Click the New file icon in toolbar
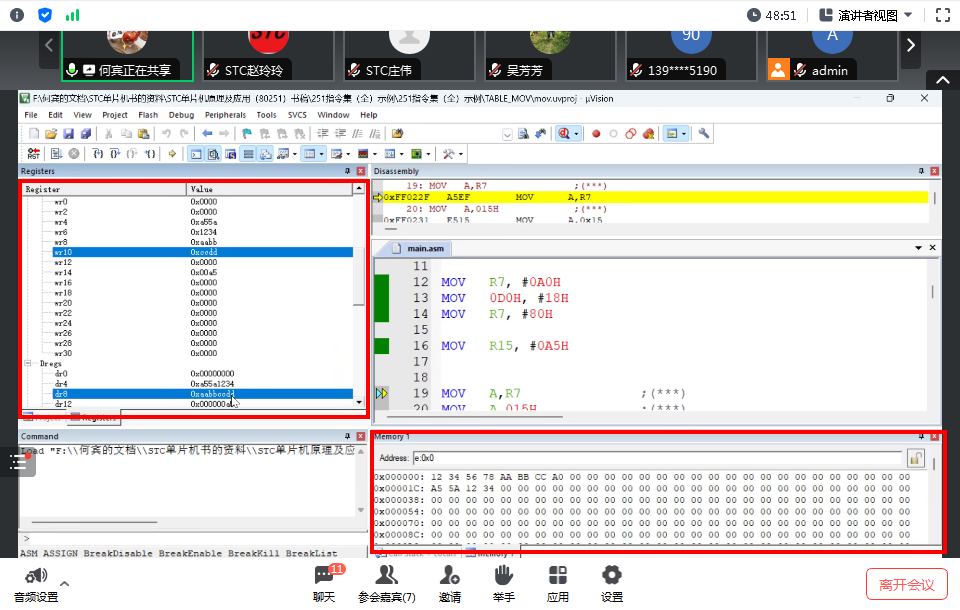The image size is (960, 610). click(34, 134)
